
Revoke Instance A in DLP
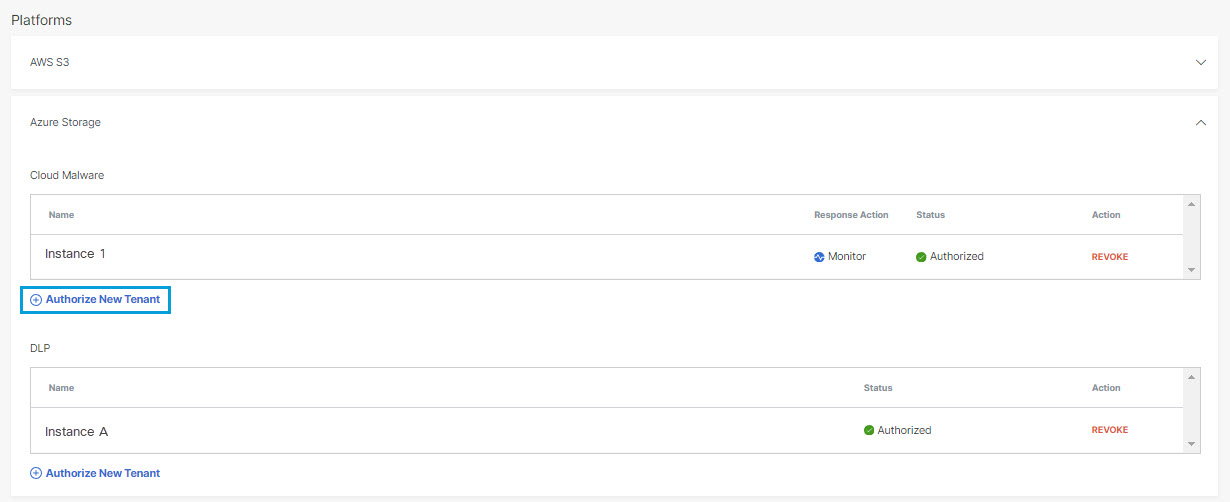pyautogui.click(x=1109, y=430)
